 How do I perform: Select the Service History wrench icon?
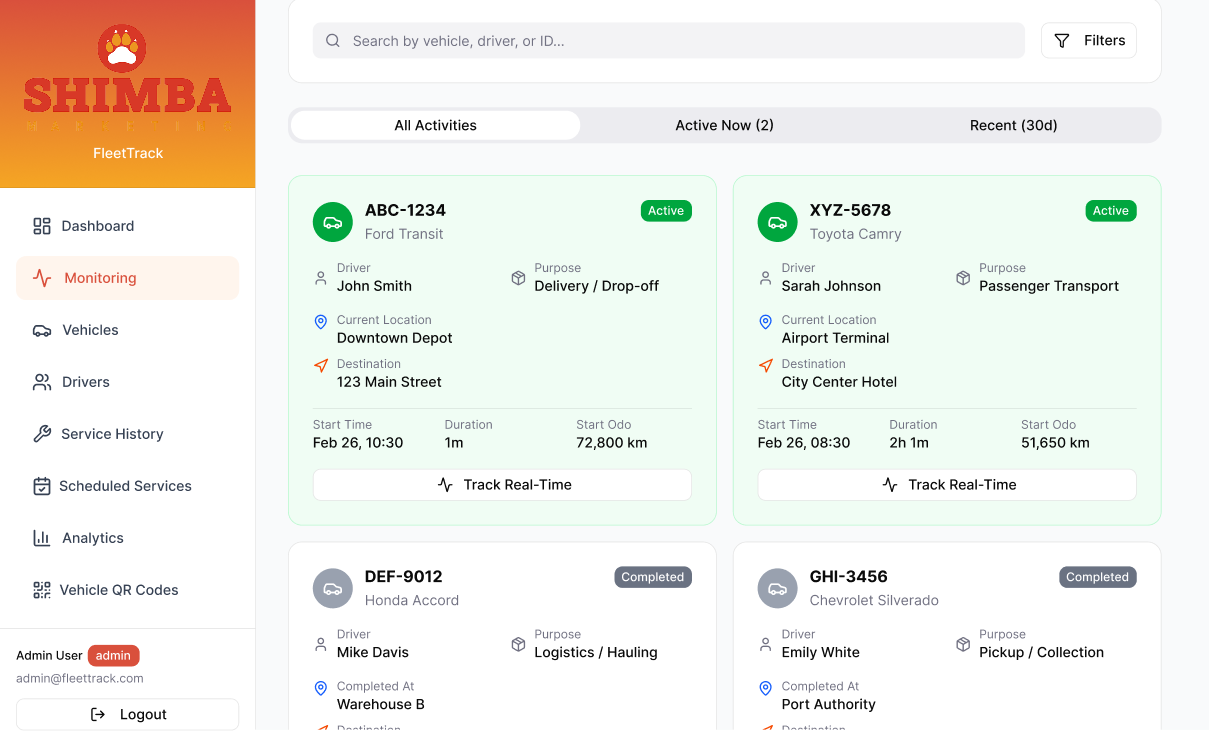coord(41,434)
